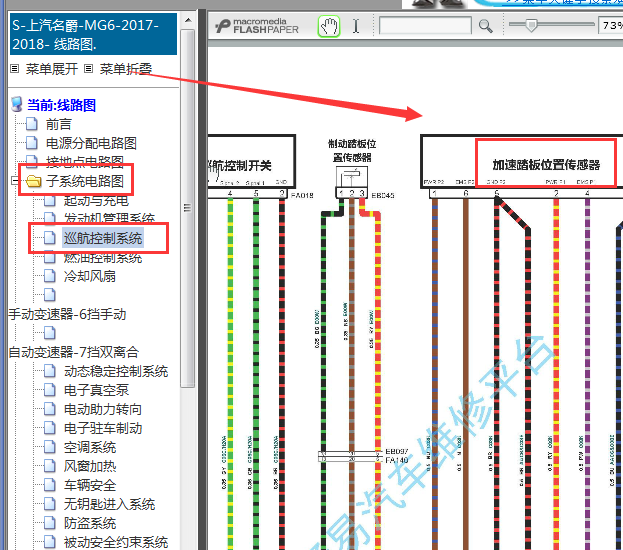Click the zoom slider handle
Image resolution: width=623 pixels, height=550 pixels.
click(531, 25)
